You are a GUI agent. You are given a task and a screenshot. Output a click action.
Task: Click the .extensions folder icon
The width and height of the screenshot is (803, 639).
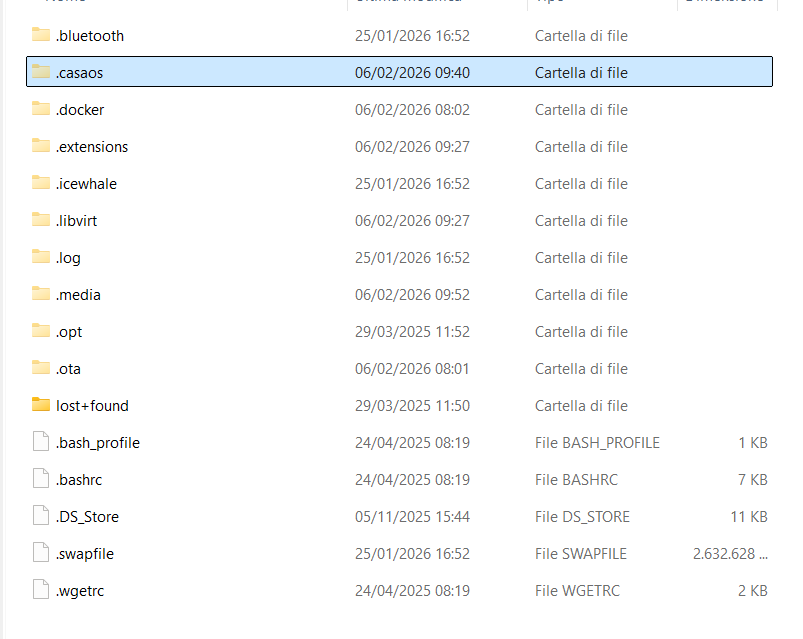(x=40, y=146)
